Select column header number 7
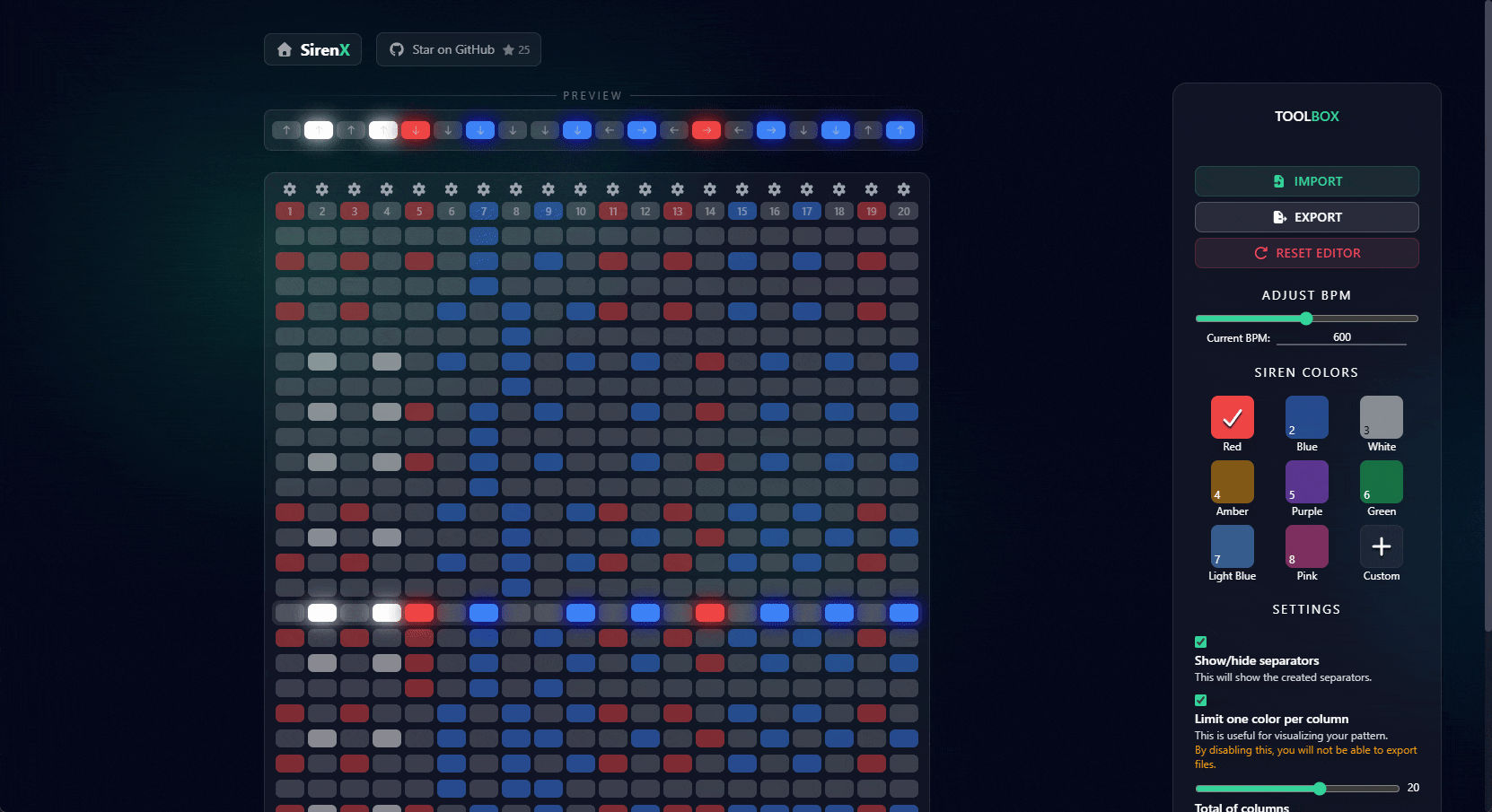This screenshot has height=812, width=1492. 483,212
